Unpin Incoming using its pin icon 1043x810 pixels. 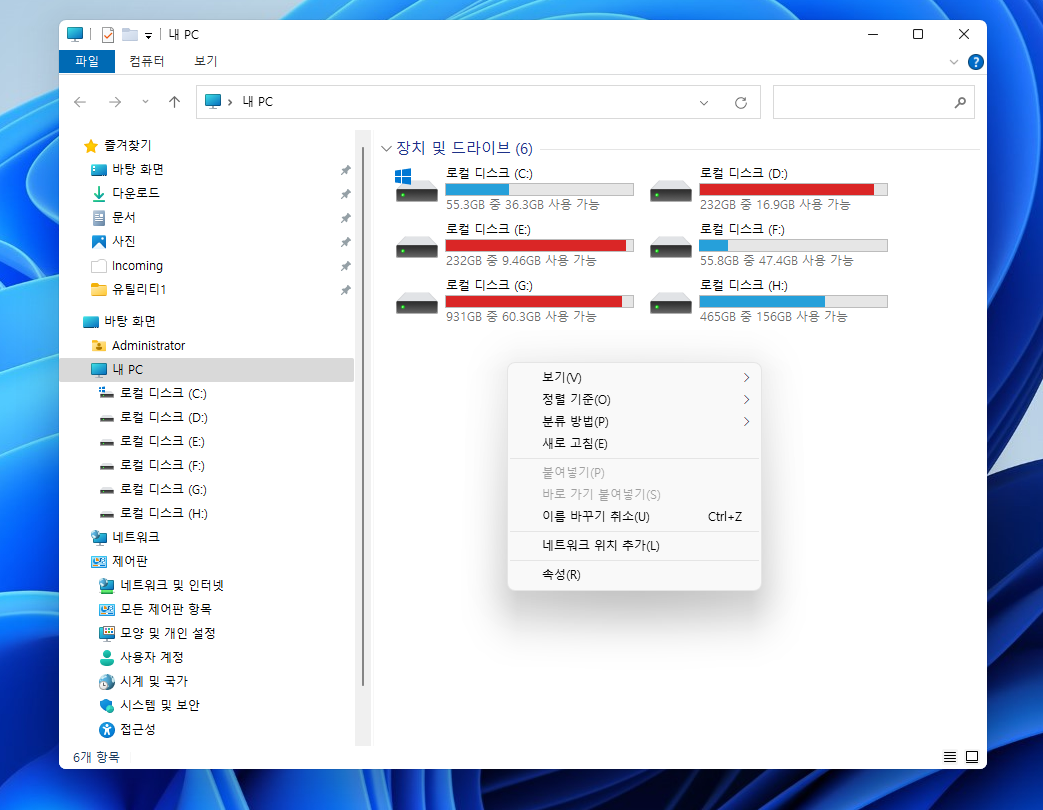[x=345, y=266]
